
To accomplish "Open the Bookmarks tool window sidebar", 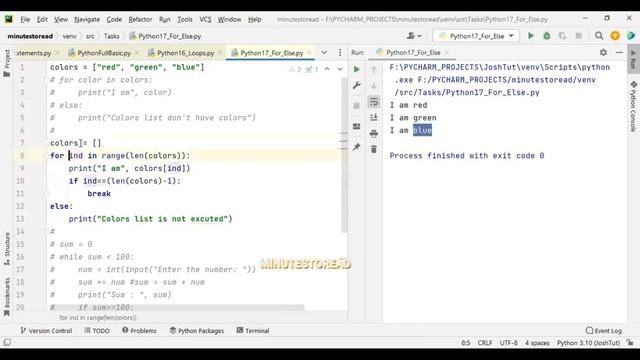I will click(x=7, y=297).
